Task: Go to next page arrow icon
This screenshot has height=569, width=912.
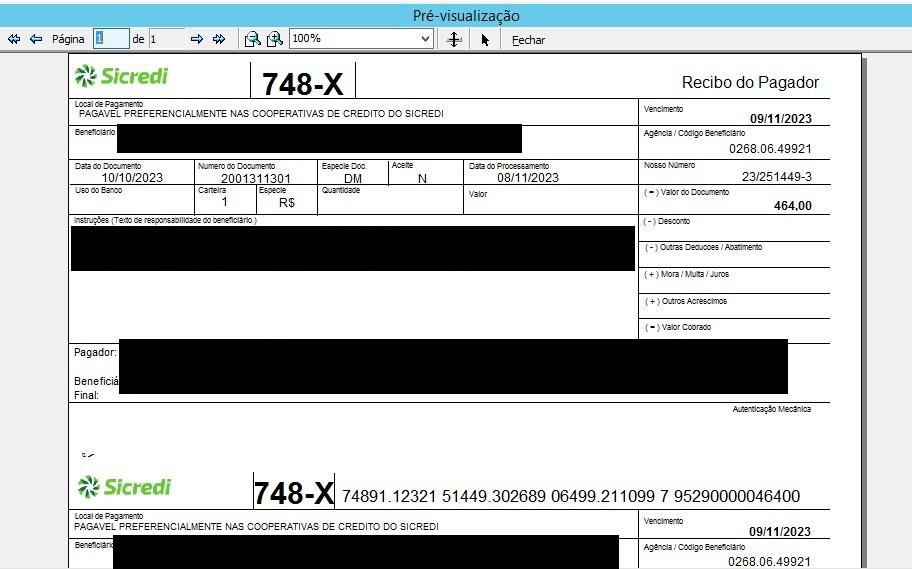Action: pos(197,39)
